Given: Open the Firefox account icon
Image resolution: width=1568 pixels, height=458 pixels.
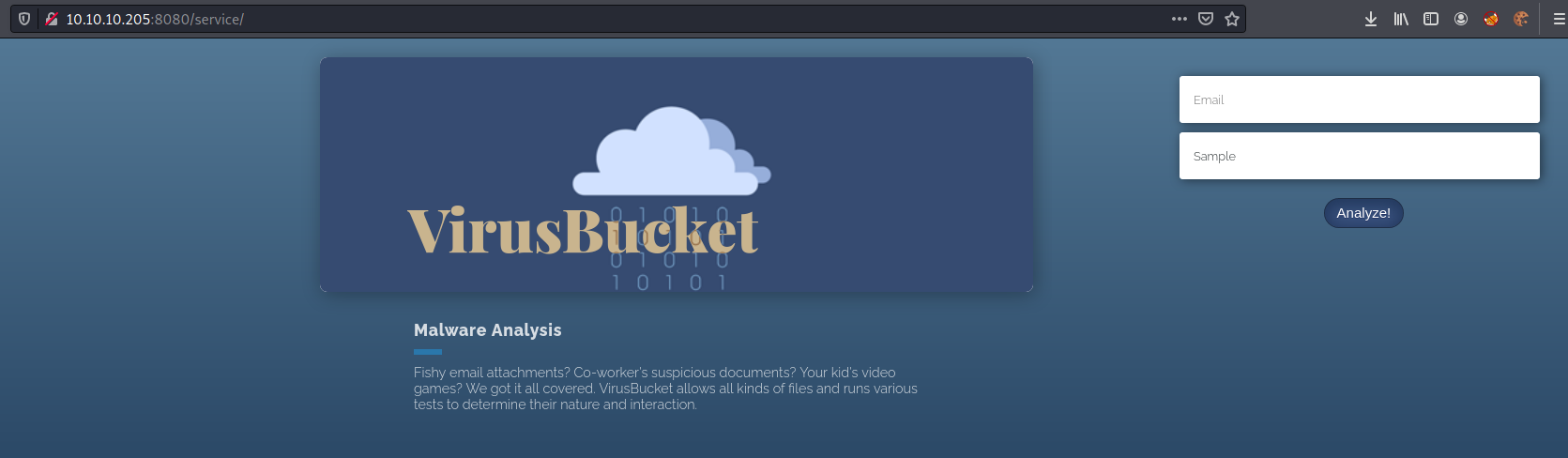Looking at the screenshot, I should pyautogui.click(x=1461, y=19).
